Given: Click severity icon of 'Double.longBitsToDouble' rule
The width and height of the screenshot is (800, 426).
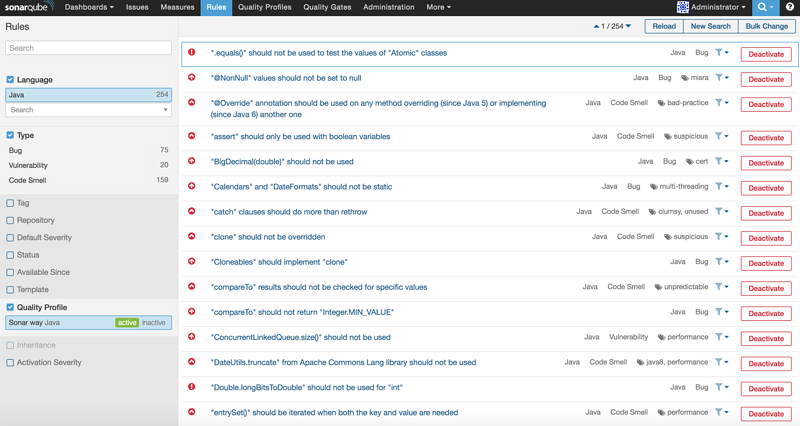Looking at the screenshot, I should 192,387.
